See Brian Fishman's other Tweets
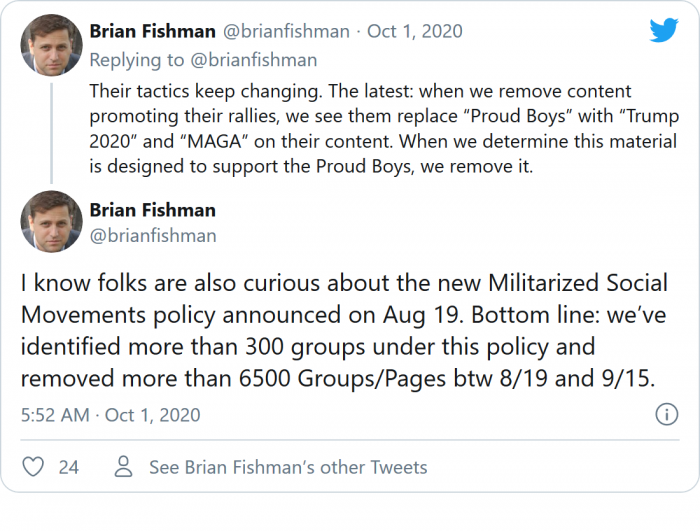 tap(288, 467)
